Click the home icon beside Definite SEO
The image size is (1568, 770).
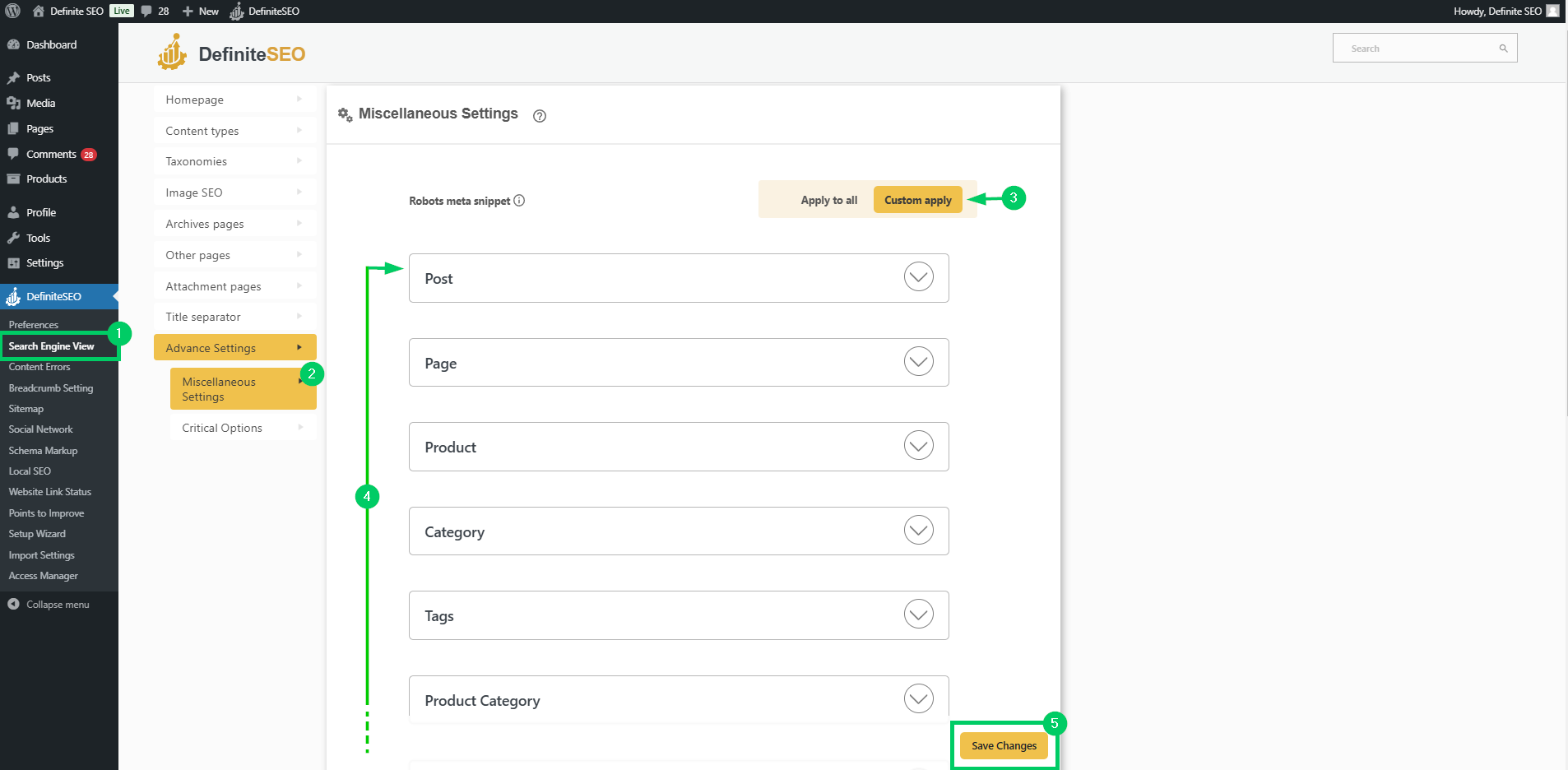[x=38, y=11]
